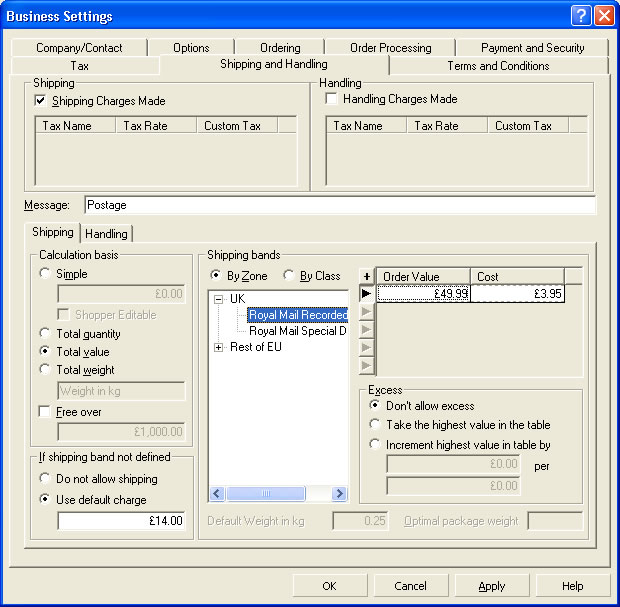Viewport: 620px width, 607px height.
Task: Click the context help question mark icon
Action: click(581, 16)
